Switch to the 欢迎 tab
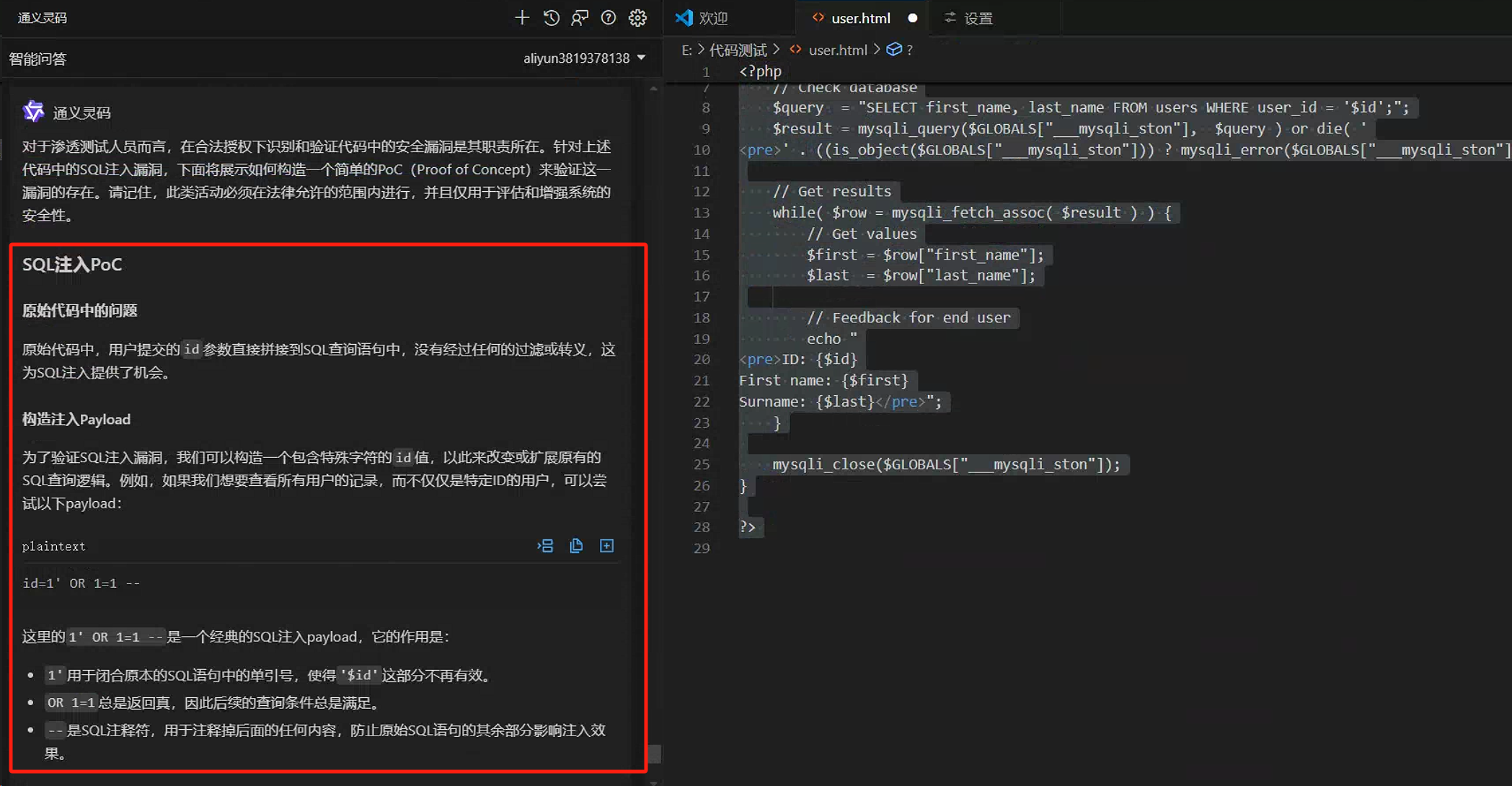The width and height of the screenshot is (1512, 786). (x=713, y=18)
